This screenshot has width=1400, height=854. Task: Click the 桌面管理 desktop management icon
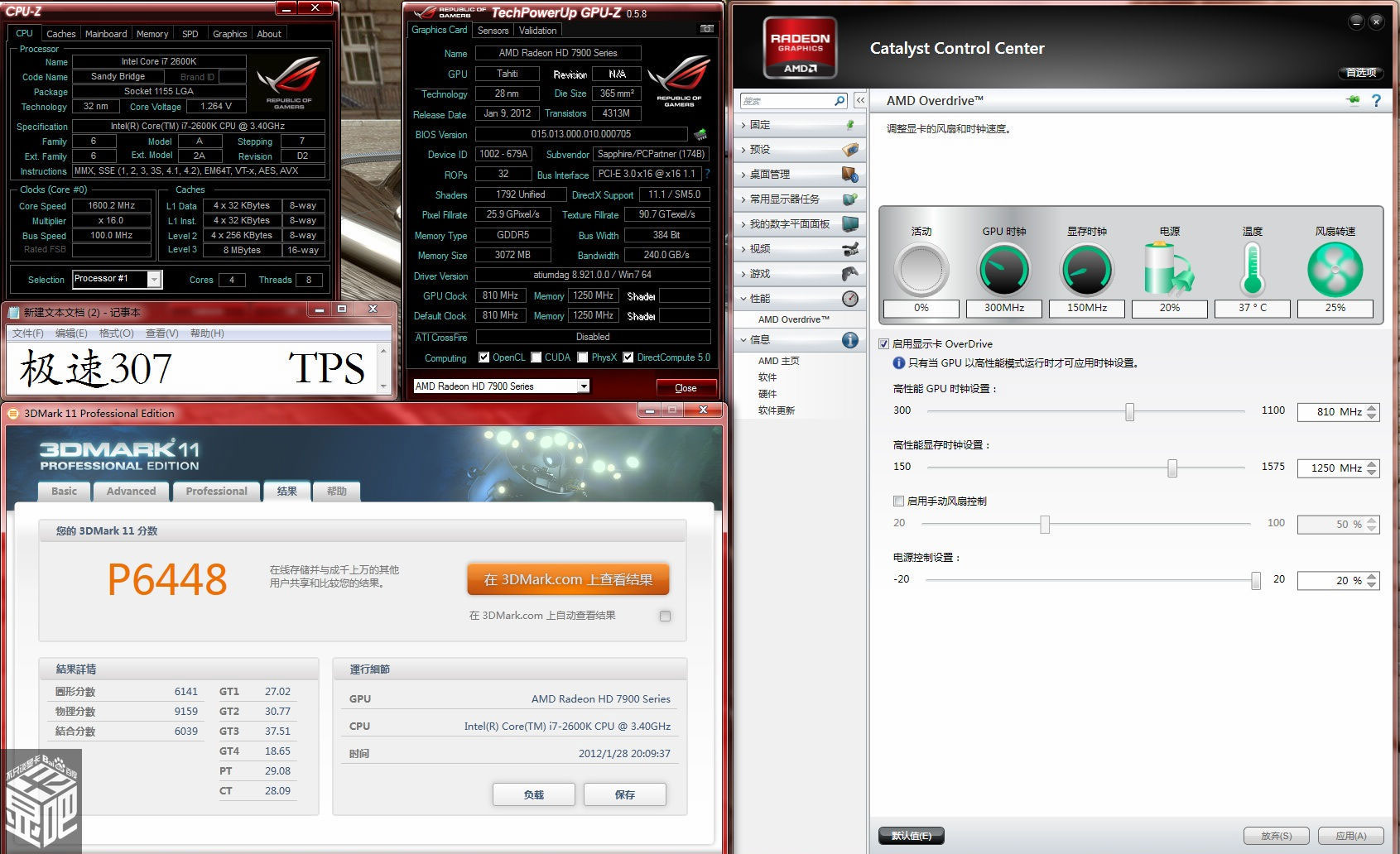click(x=850, y=175)
